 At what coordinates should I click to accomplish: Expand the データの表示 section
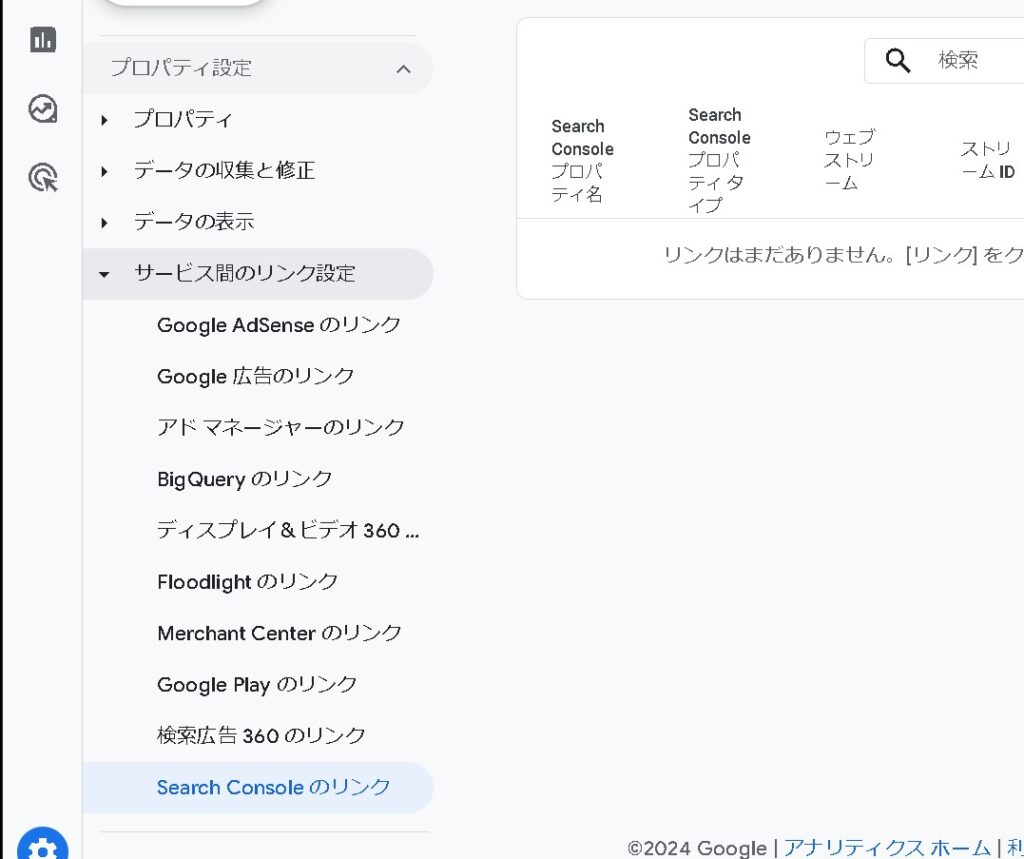click(105, 223)
